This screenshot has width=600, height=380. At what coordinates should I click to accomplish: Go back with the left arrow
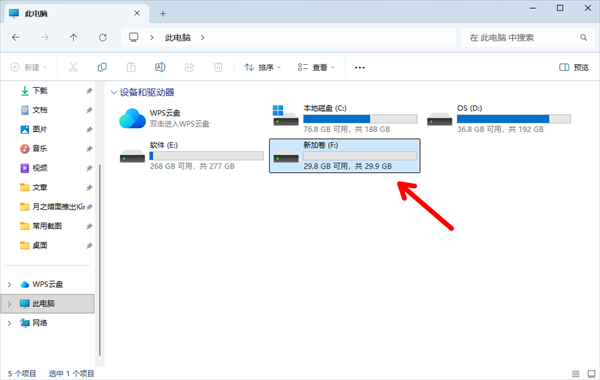[x=16, y=38]
